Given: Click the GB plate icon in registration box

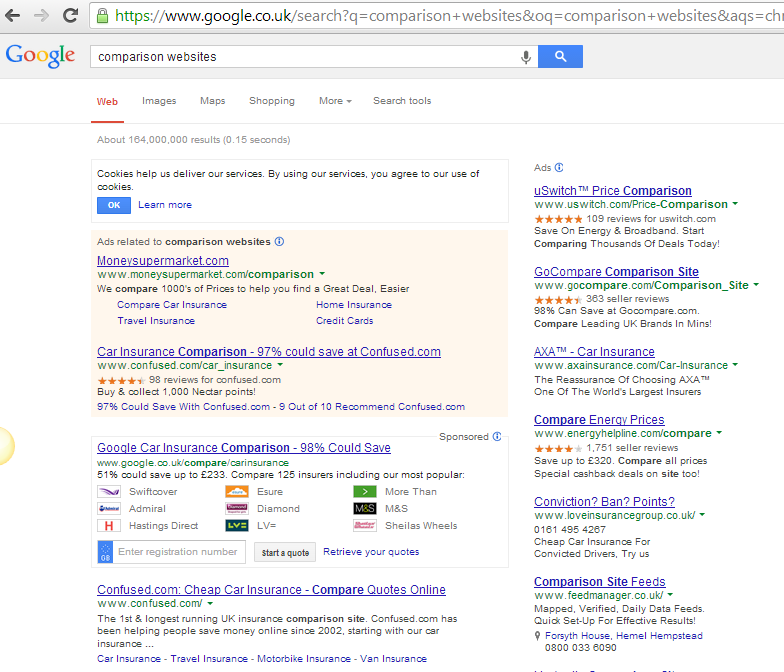Looking at the screenshot, I should [105, 552].
